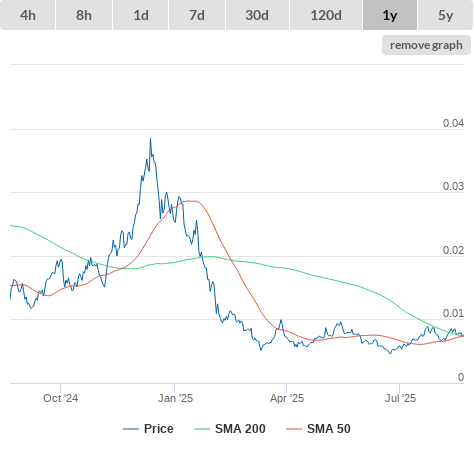
Task: Click the red SMA 50 line swatch
Action: 294,429
